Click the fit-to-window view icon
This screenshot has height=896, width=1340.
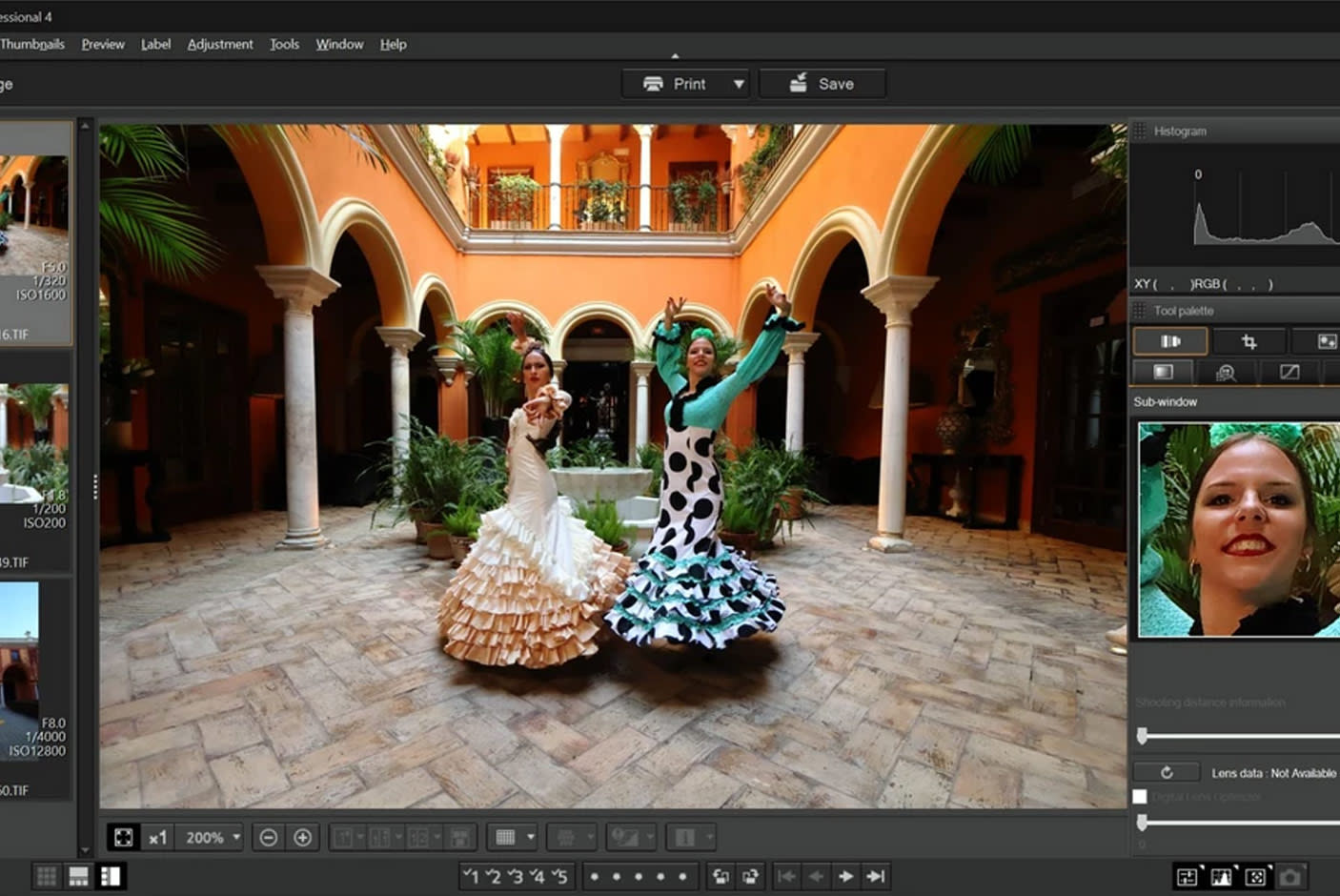(x=124, y=838)
